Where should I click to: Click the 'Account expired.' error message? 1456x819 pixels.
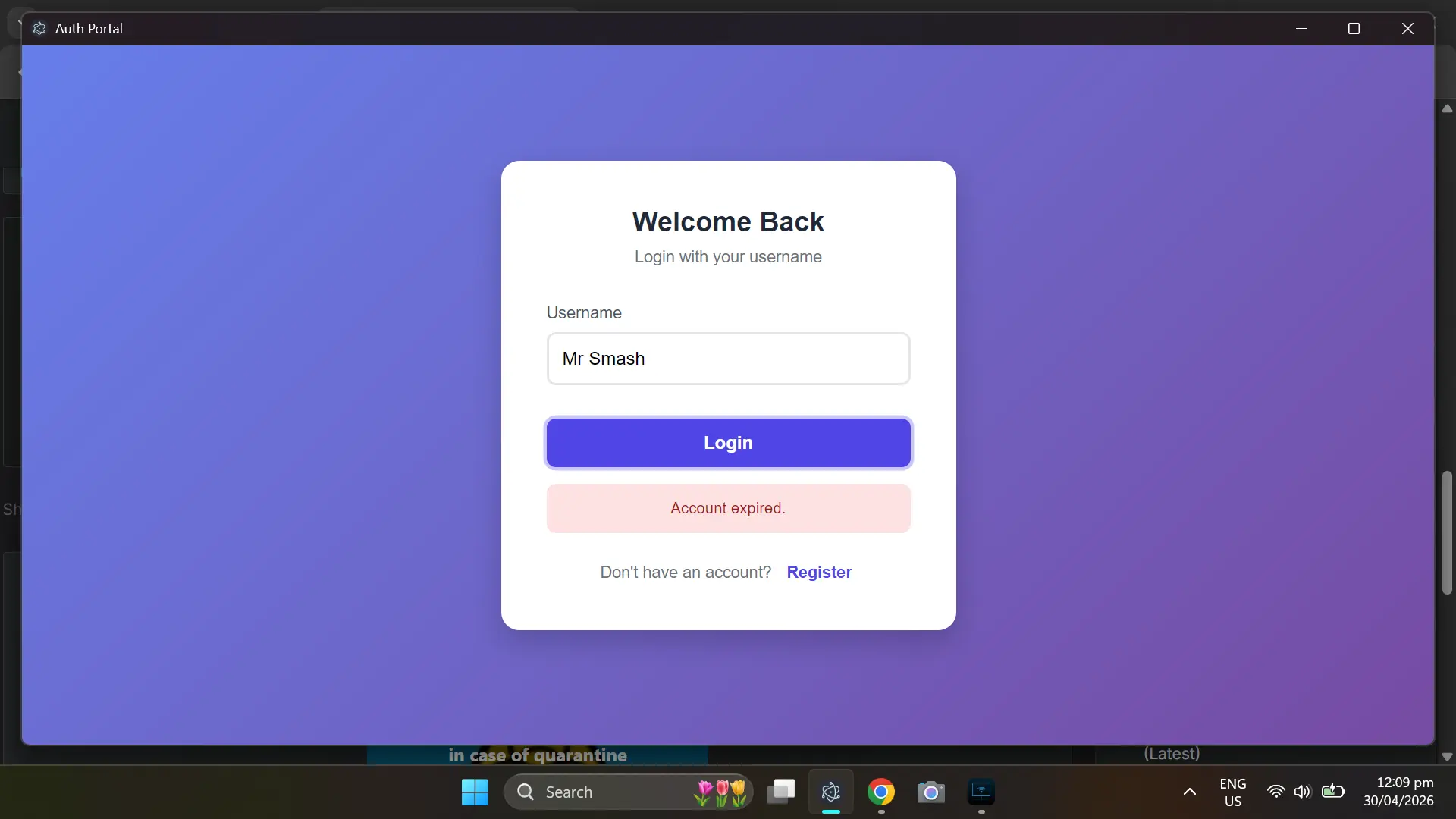click(x=728, y=508)
